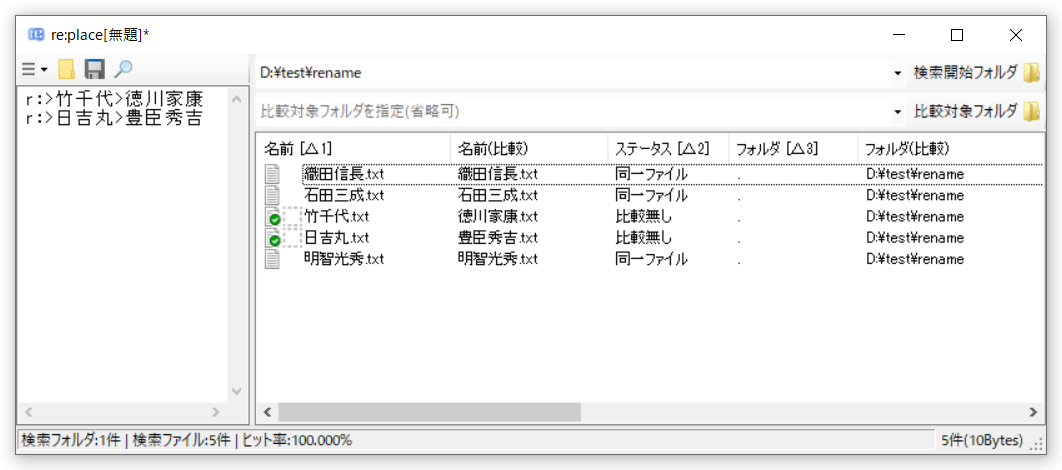Viewport: 1062px width, 470px height.
Task: Click the green-checked icon of 日吉丸.txt
Action: tap(272, 238)
